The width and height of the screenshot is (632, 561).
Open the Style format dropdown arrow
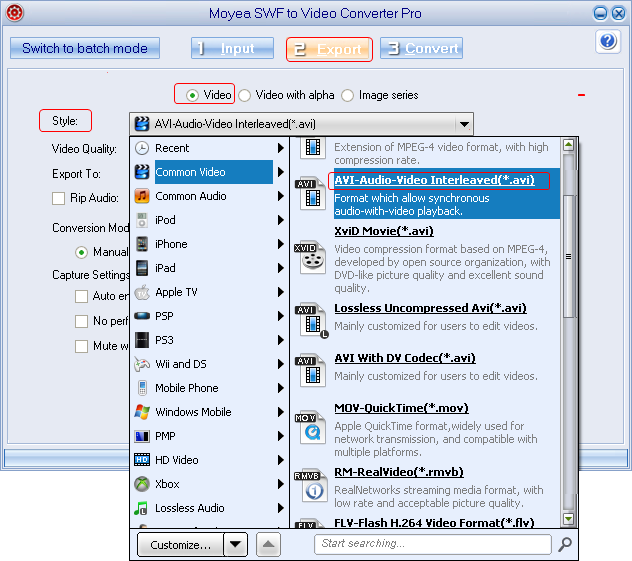(464, 124)
